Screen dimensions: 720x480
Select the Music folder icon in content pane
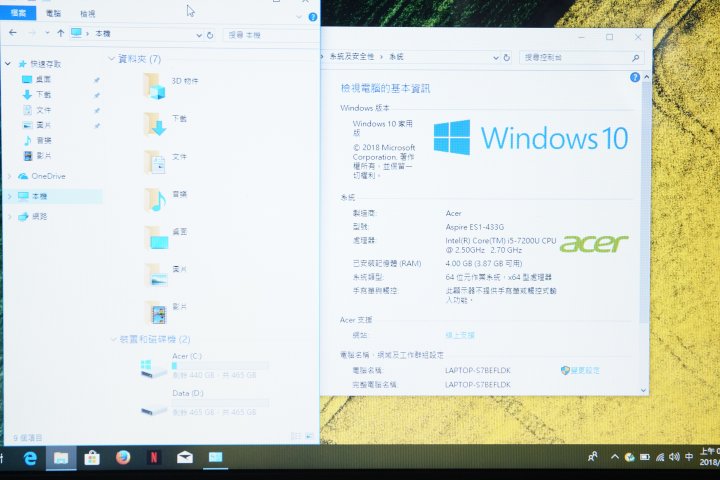point(155,199)
